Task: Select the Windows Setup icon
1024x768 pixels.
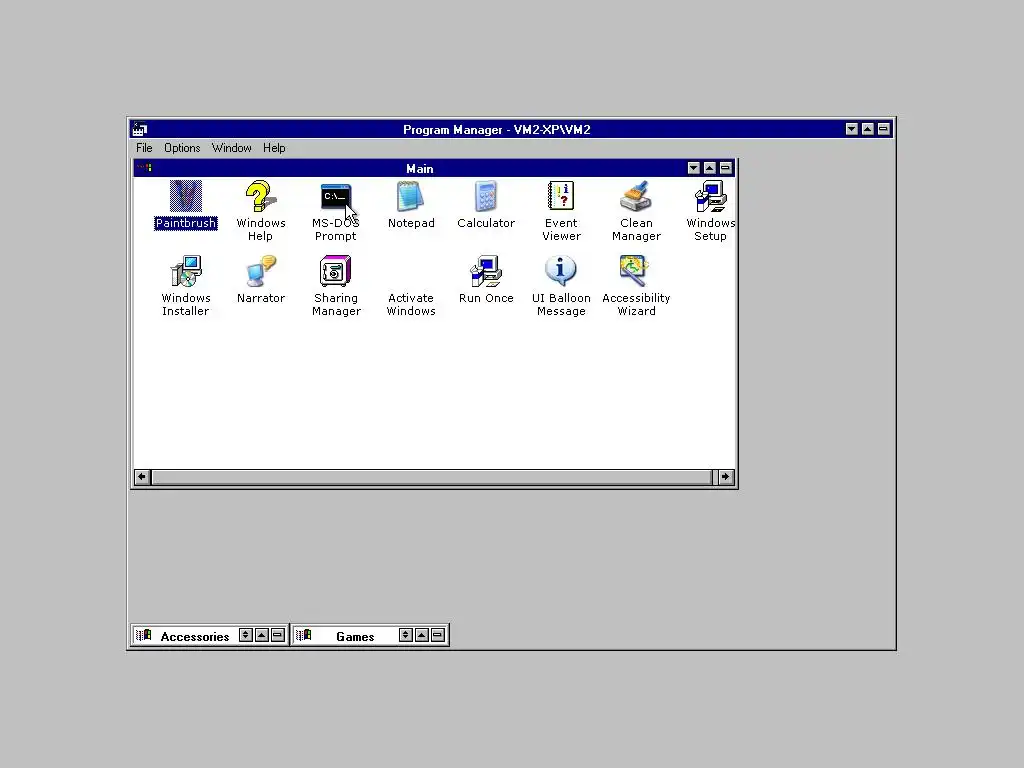Action: (711, 196)
